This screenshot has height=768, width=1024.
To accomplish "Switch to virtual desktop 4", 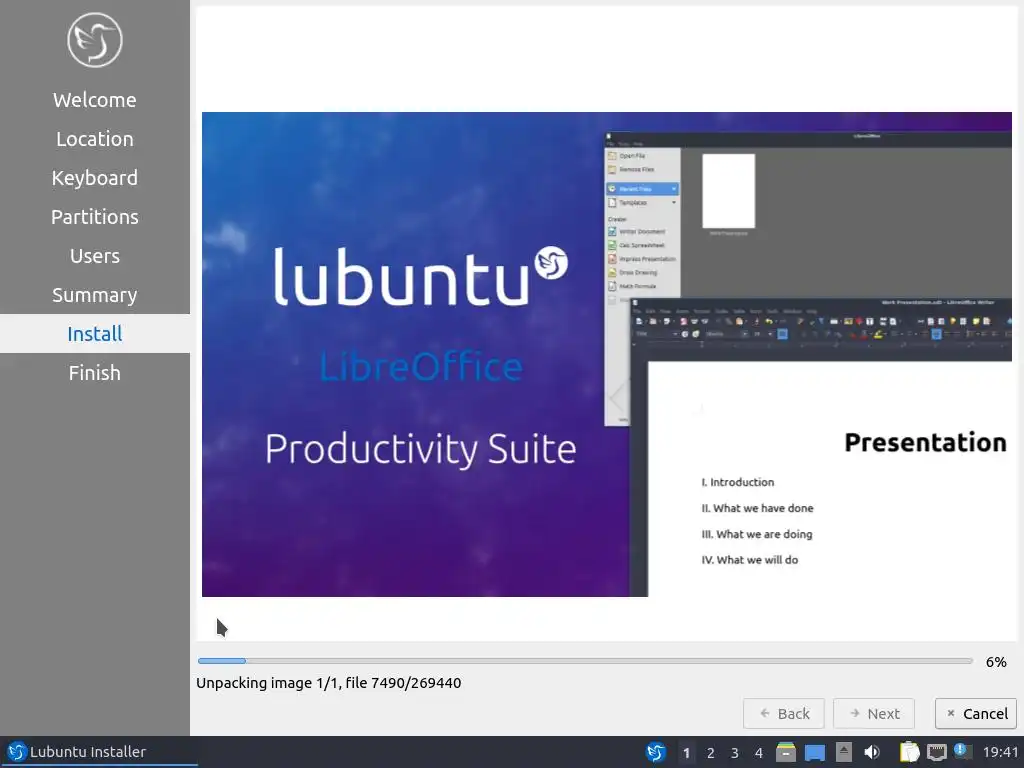I will [759, 753].
